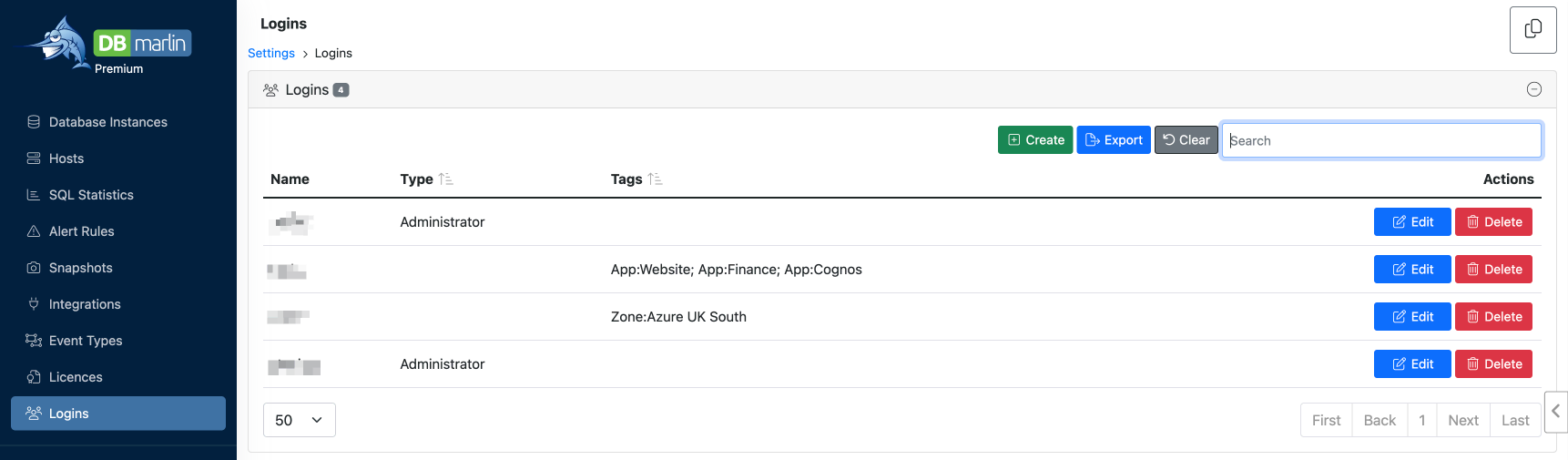This screenshot has height=460, width=1568.
Task: Edit the first Administrator login
Action: point(1412,222)
